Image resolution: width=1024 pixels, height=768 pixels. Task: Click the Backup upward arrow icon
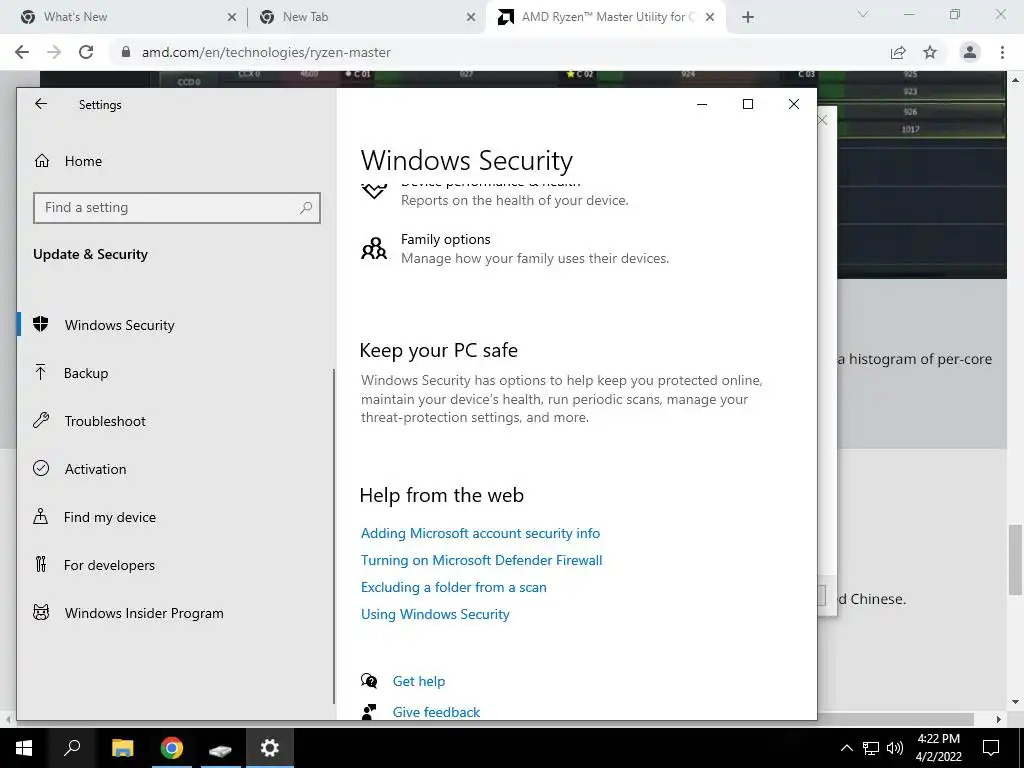pos(40,372)
